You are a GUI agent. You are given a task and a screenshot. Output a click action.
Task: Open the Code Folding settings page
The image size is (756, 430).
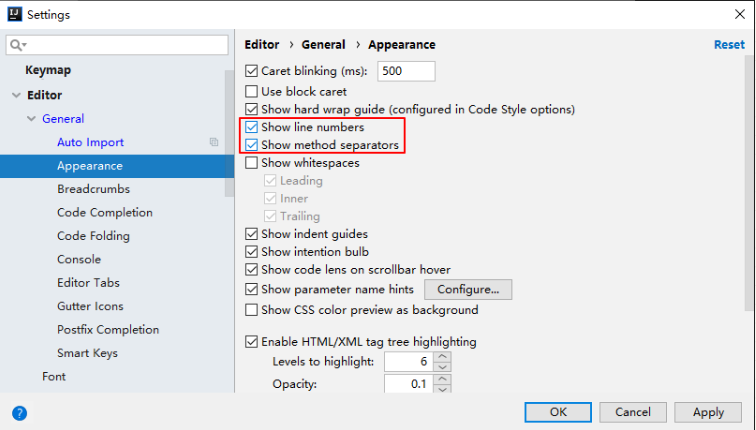pos(93,236)
